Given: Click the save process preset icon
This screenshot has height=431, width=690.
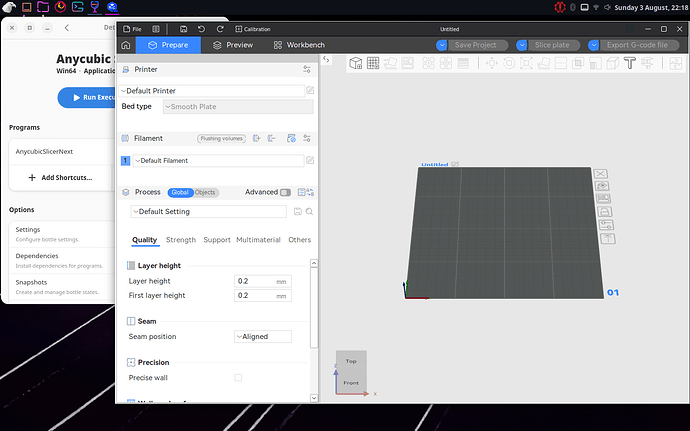Looking at the screenshot, I should pos(298,211).
